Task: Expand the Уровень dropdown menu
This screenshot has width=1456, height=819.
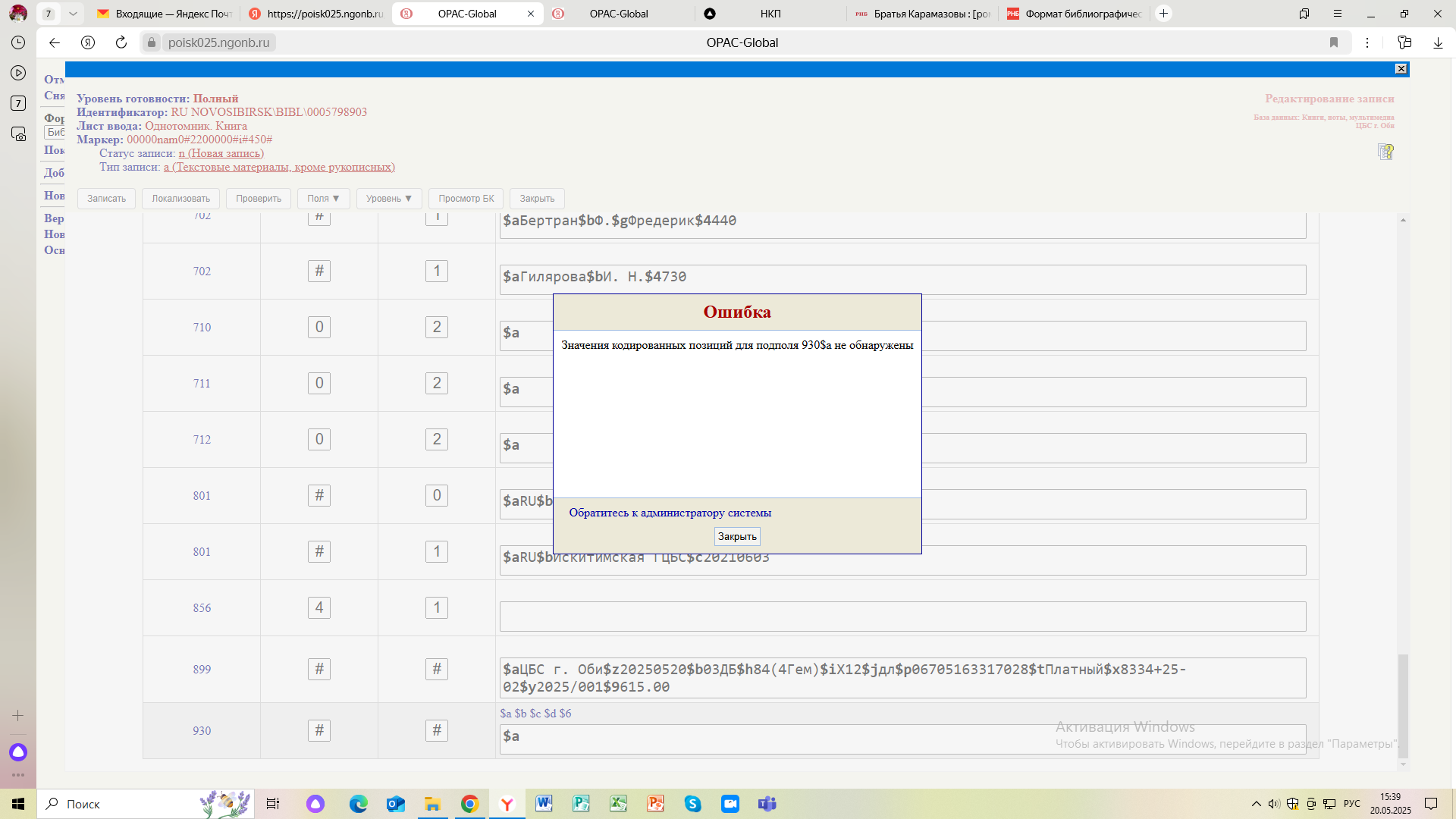Action: 388,199
